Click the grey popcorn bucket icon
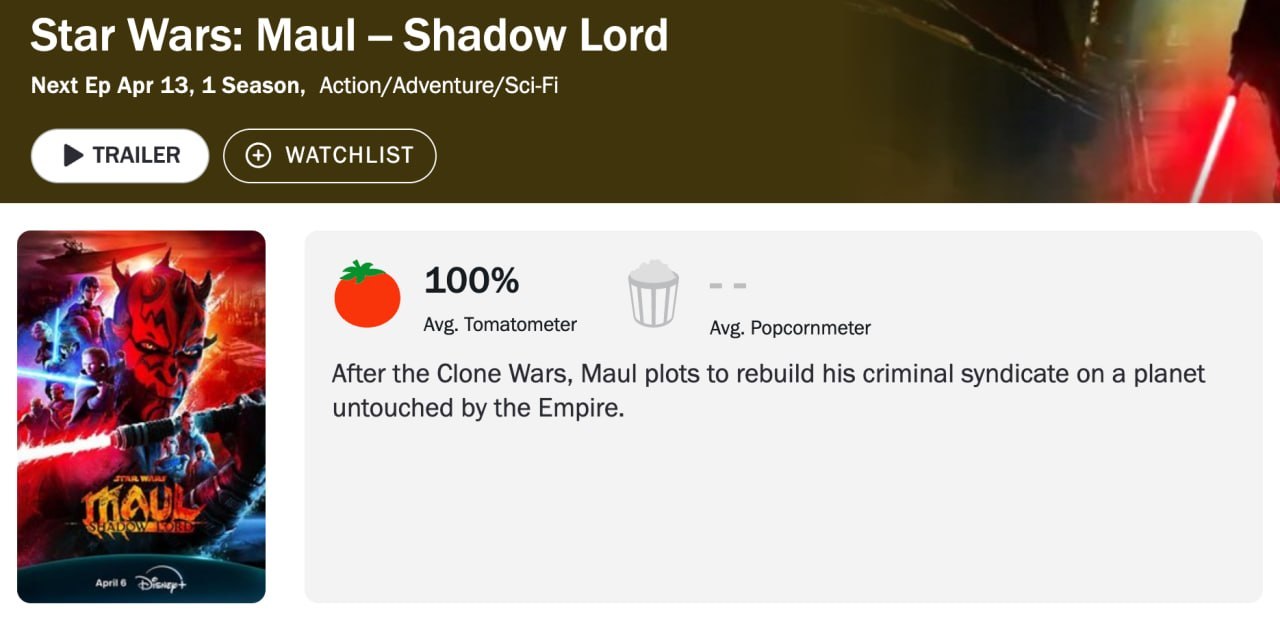 coord(653,294)
